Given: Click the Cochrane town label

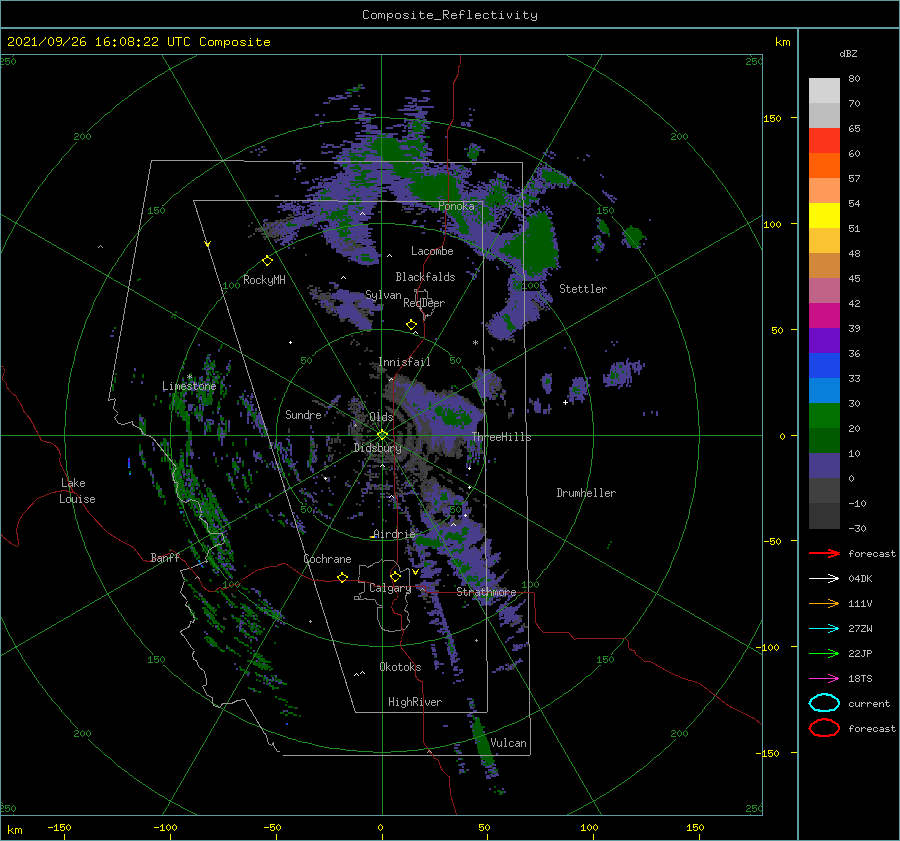Looking at the screenshot, I should 327,559.
